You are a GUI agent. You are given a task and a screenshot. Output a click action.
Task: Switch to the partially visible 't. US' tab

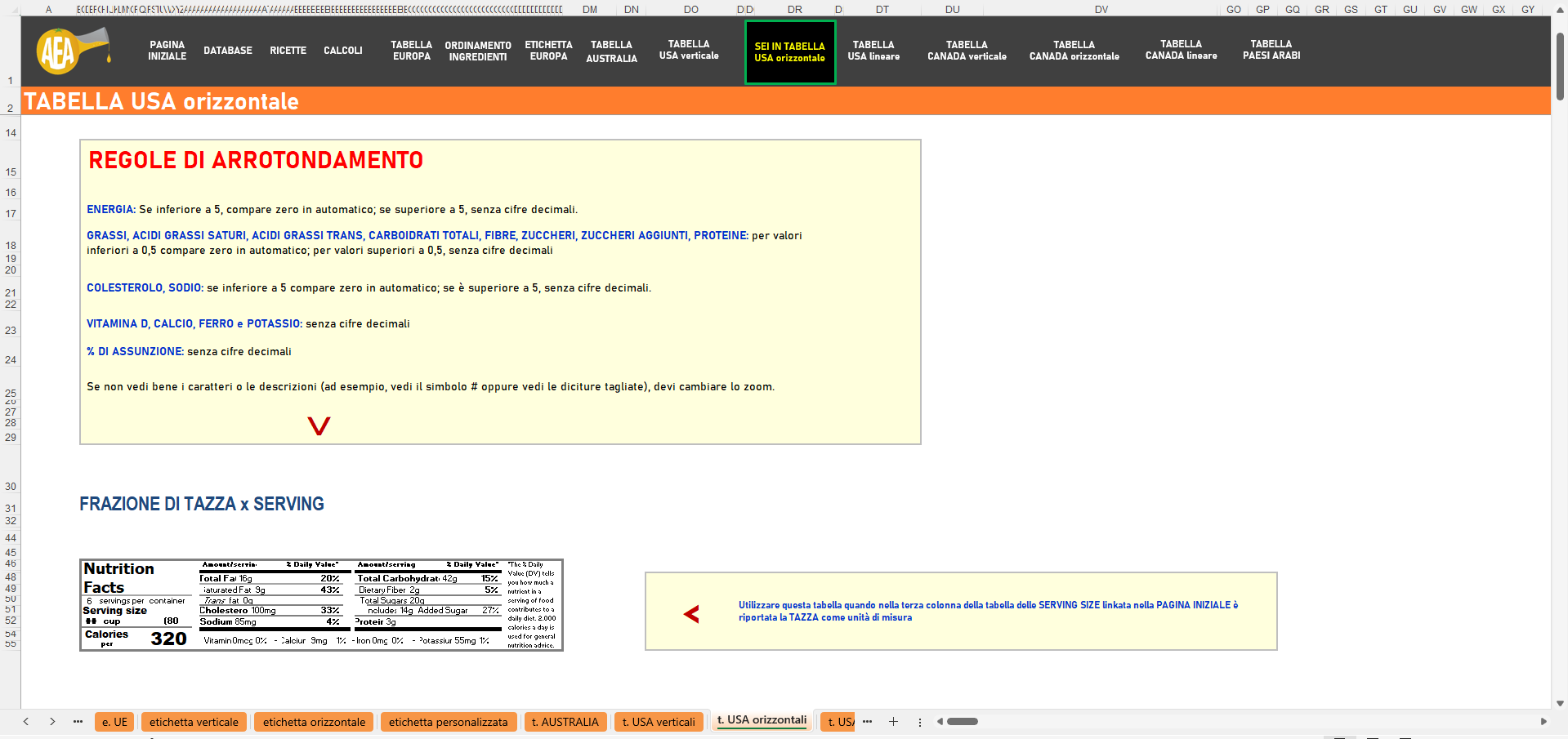pos(838,722)
